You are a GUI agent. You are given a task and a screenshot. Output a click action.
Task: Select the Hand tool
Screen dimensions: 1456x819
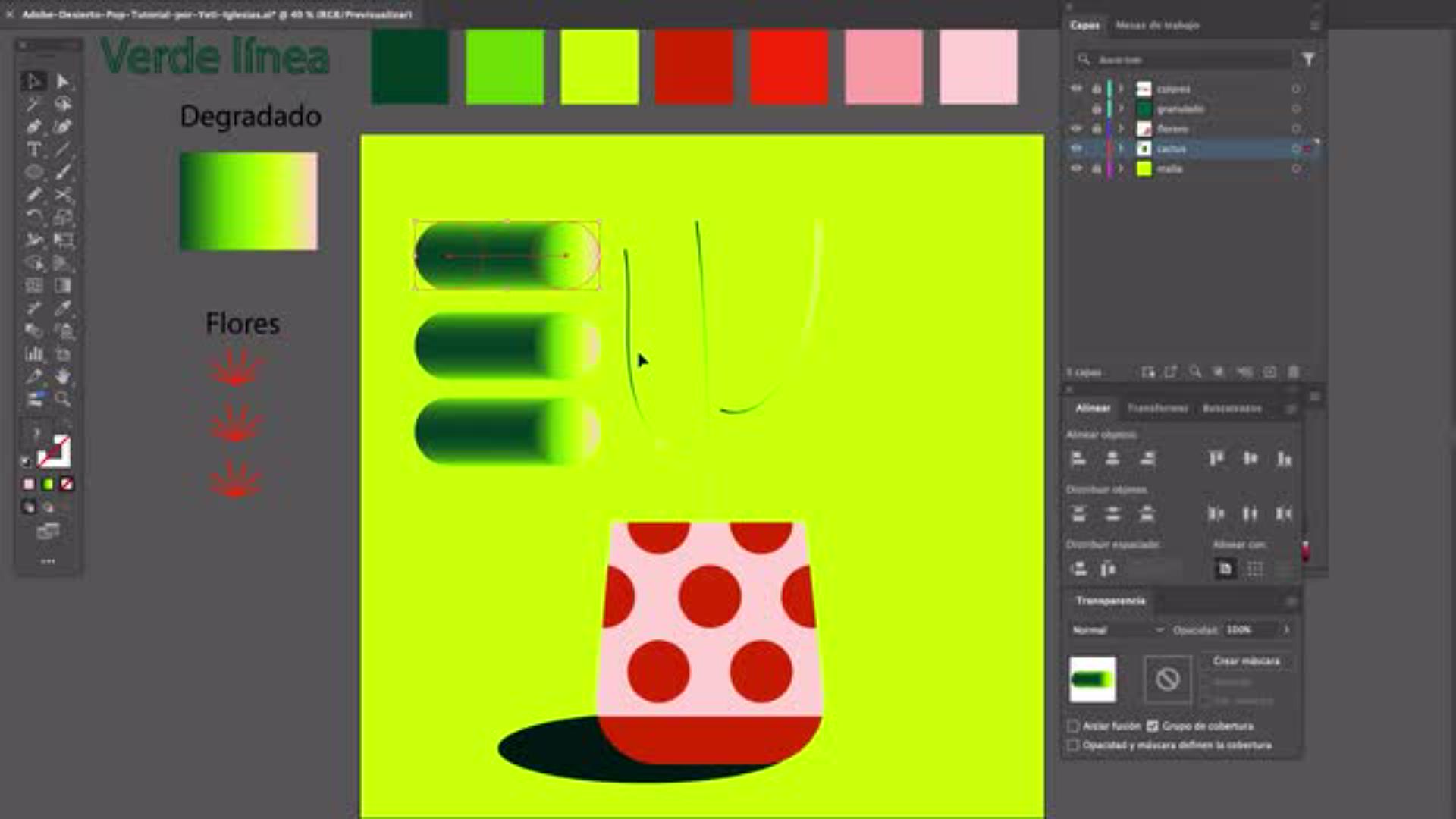point(63,376)
